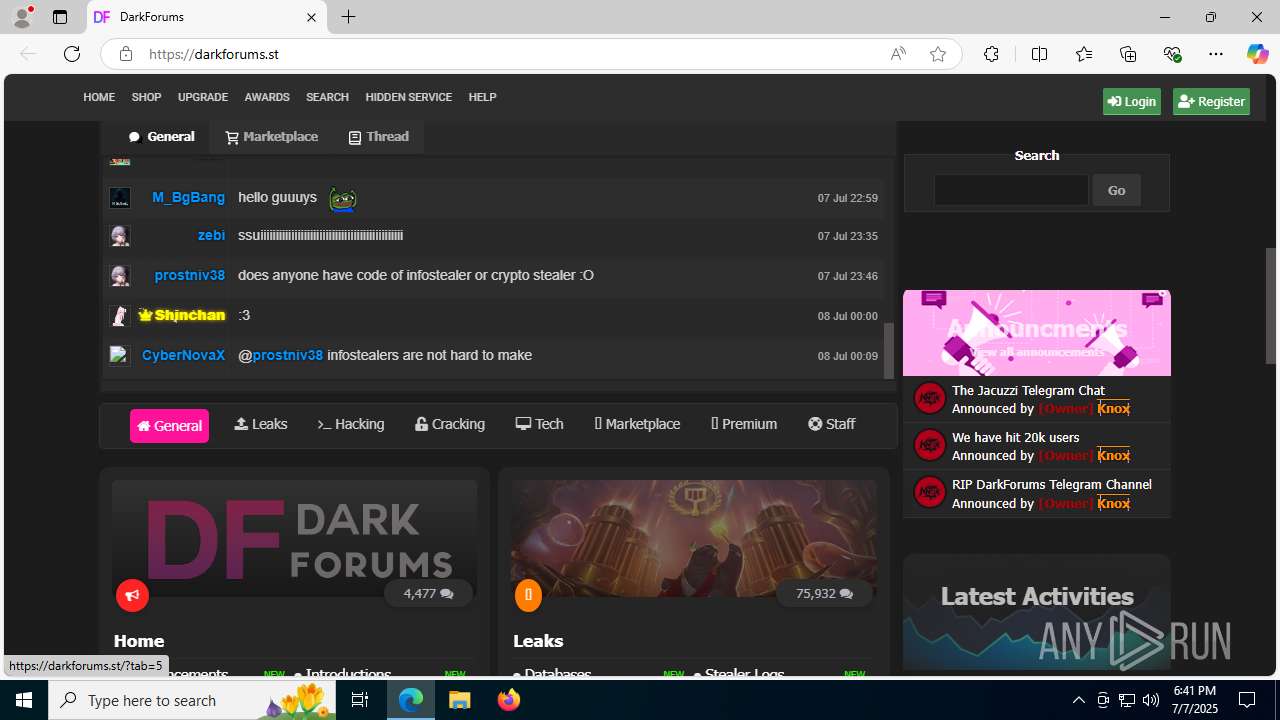The height and width of the screenshot is (720, 1280).
Task: Toggle Split screen icon
Action: [1039, 54]
